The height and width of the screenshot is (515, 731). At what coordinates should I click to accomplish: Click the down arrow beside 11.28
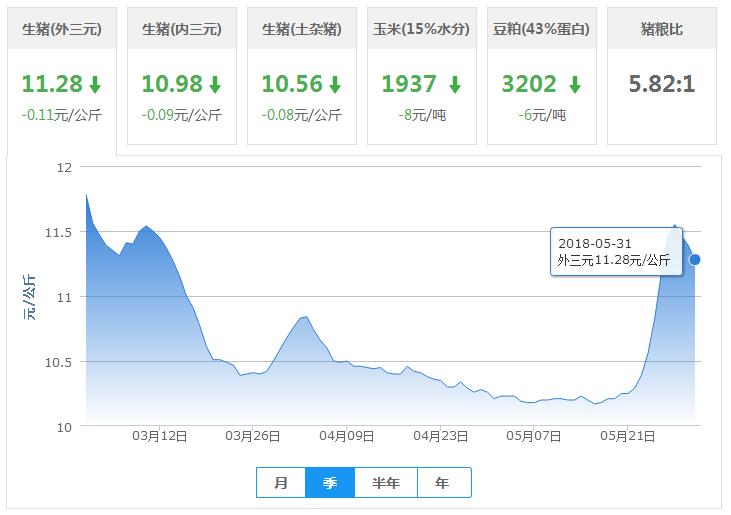pos(94,84)
